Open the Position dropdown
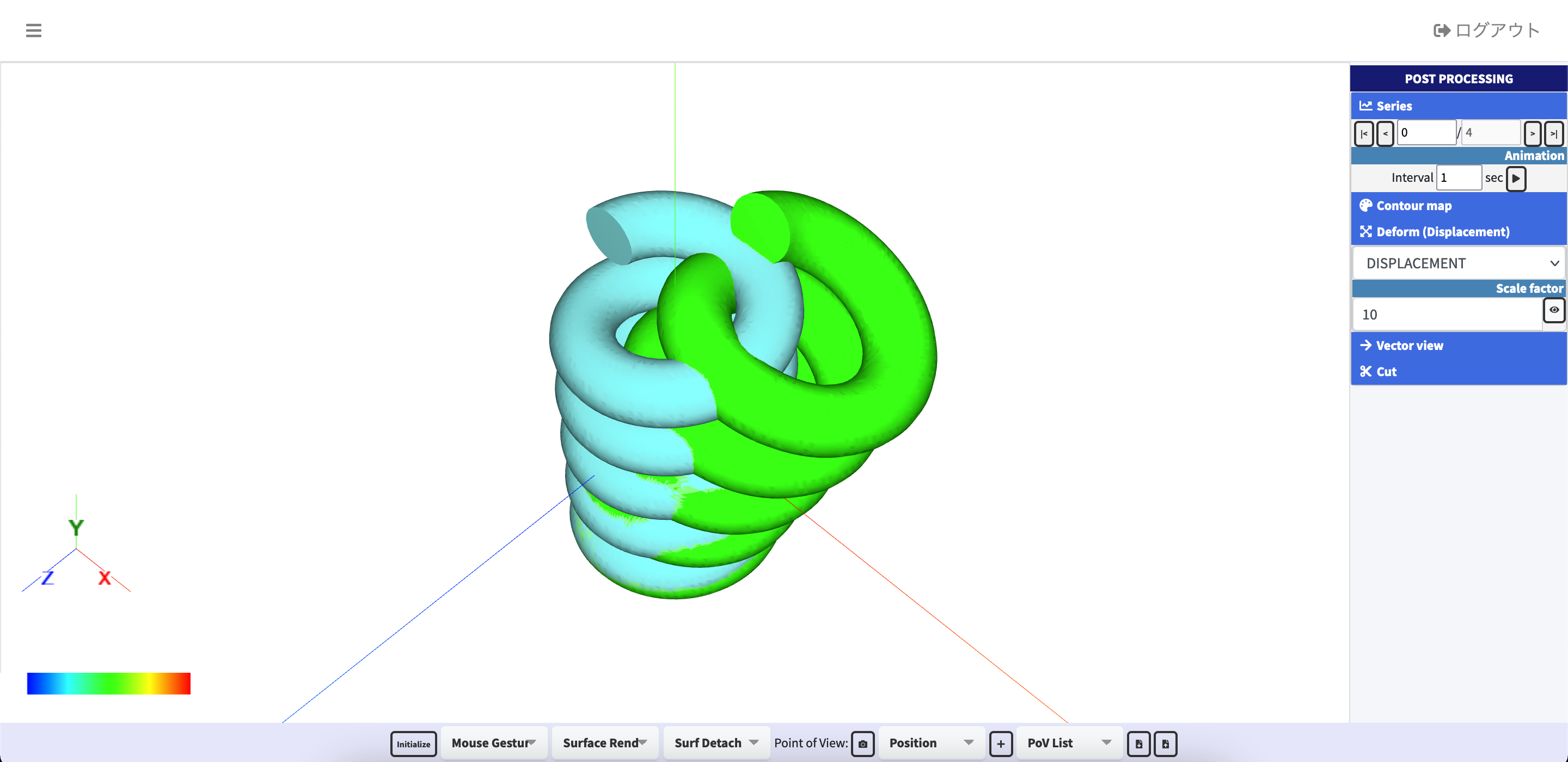This screenshot has height=762, width=1568. point(932,743)
